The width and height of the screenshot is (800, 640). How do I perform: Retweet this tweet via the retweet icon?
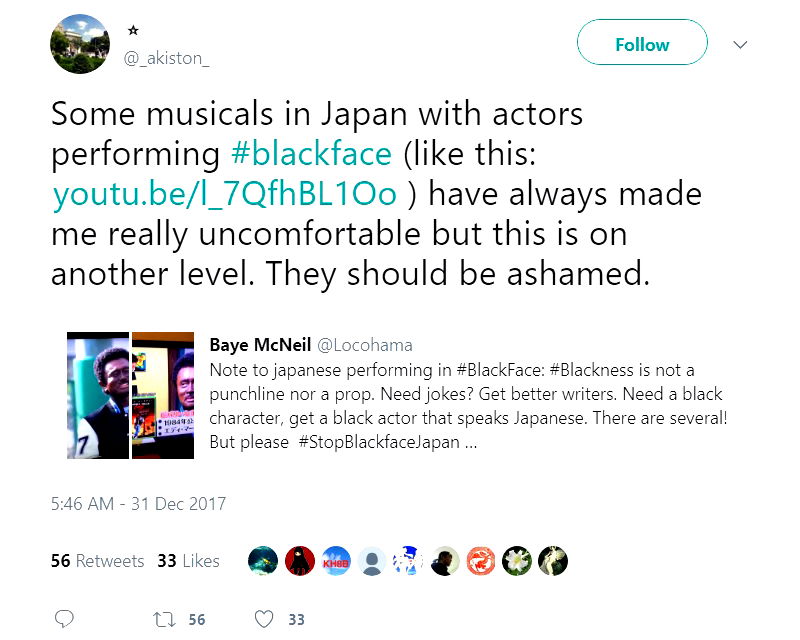click(x=164, y=619)
